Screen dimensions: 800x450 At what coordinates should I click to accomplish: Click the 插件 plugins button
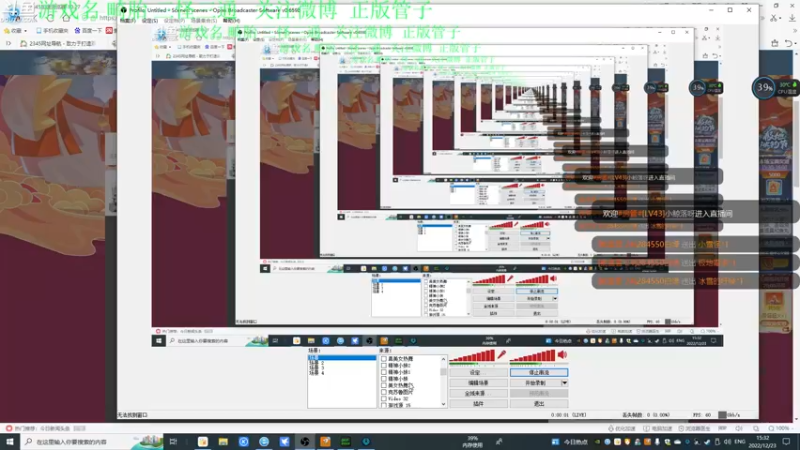point(478,404)
